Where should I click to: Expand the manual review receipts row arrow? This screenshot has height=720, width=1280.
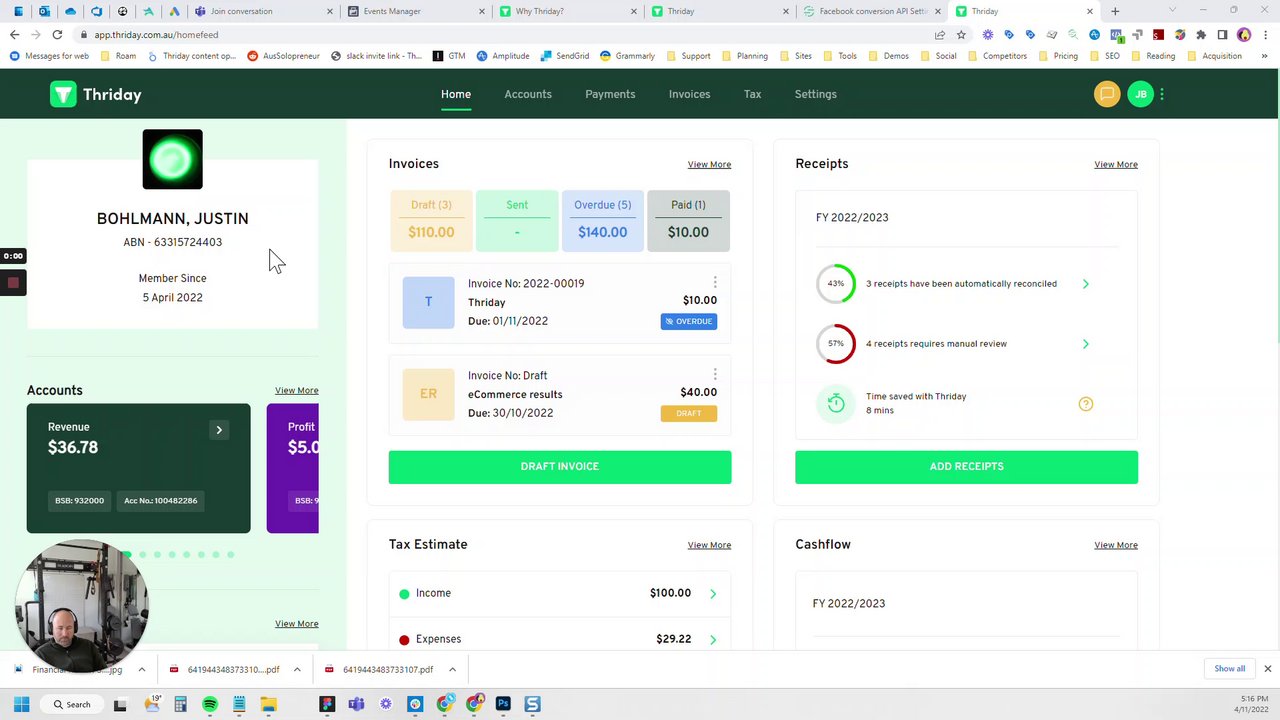1086,344
